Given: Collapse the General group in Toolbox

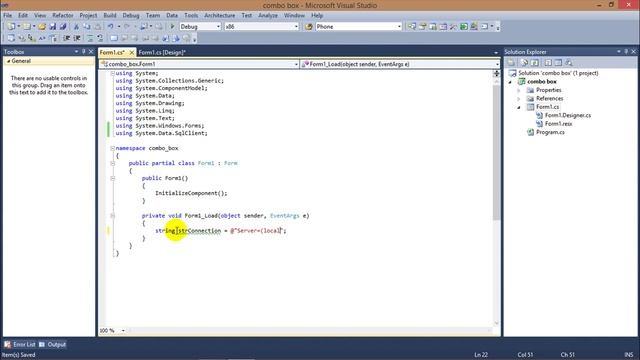Looking at the screenshot, I should (9, 61).
